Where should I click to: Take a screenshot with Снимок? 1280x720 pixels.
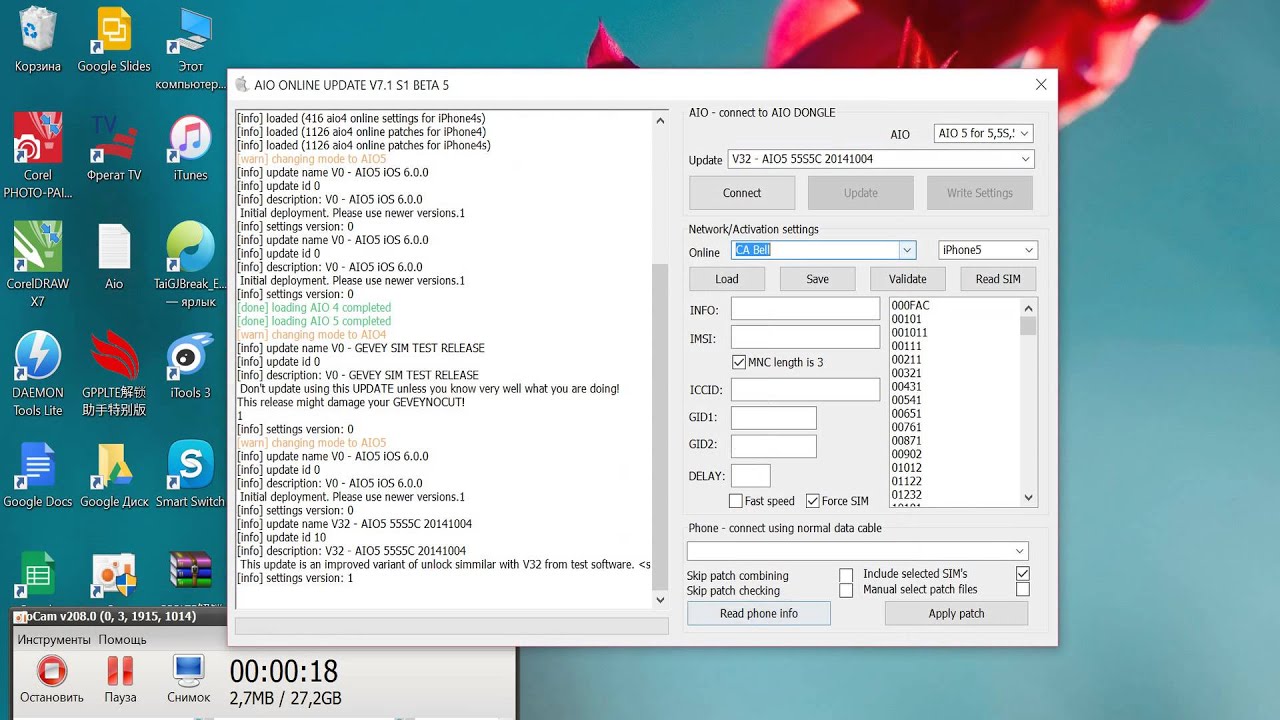point(189,679)
